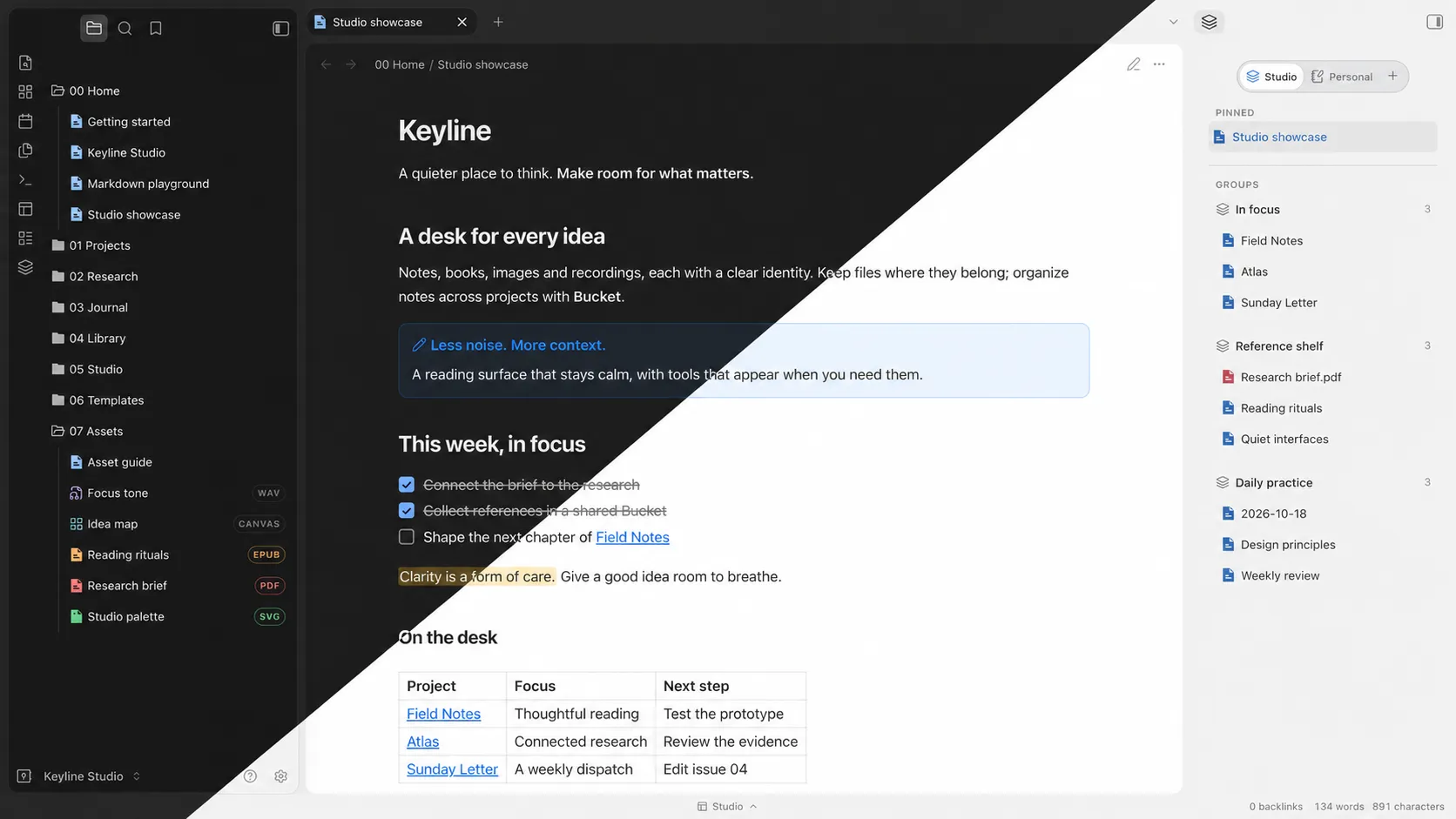Image resolution: width=1456 pixels, height=819 pixels.
Task: Open the bookmarks icon in sidebar header
Action: (x=156, y=28)
